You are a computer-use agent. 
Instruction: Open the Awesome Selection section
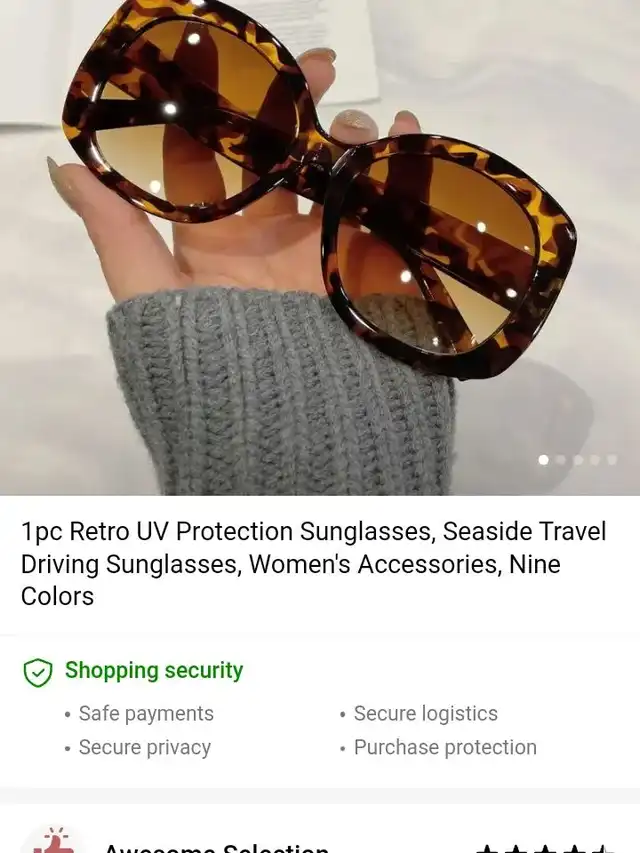(217, 848)
